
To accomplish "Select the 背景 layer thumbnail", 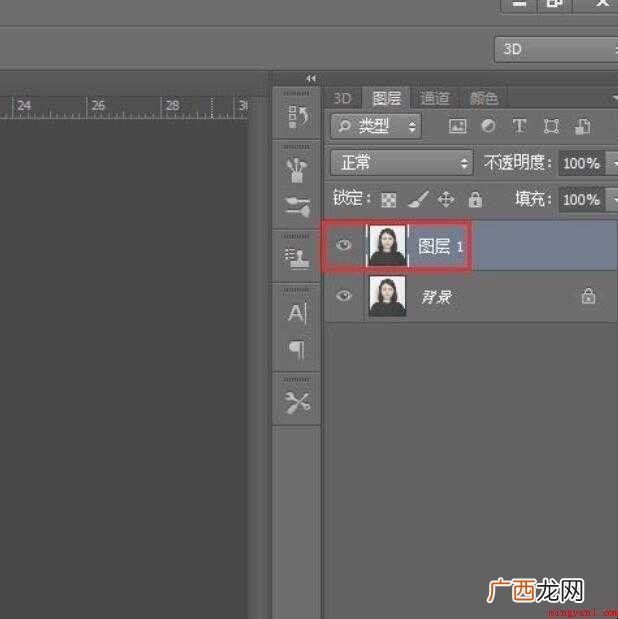I will pos(387,296).
